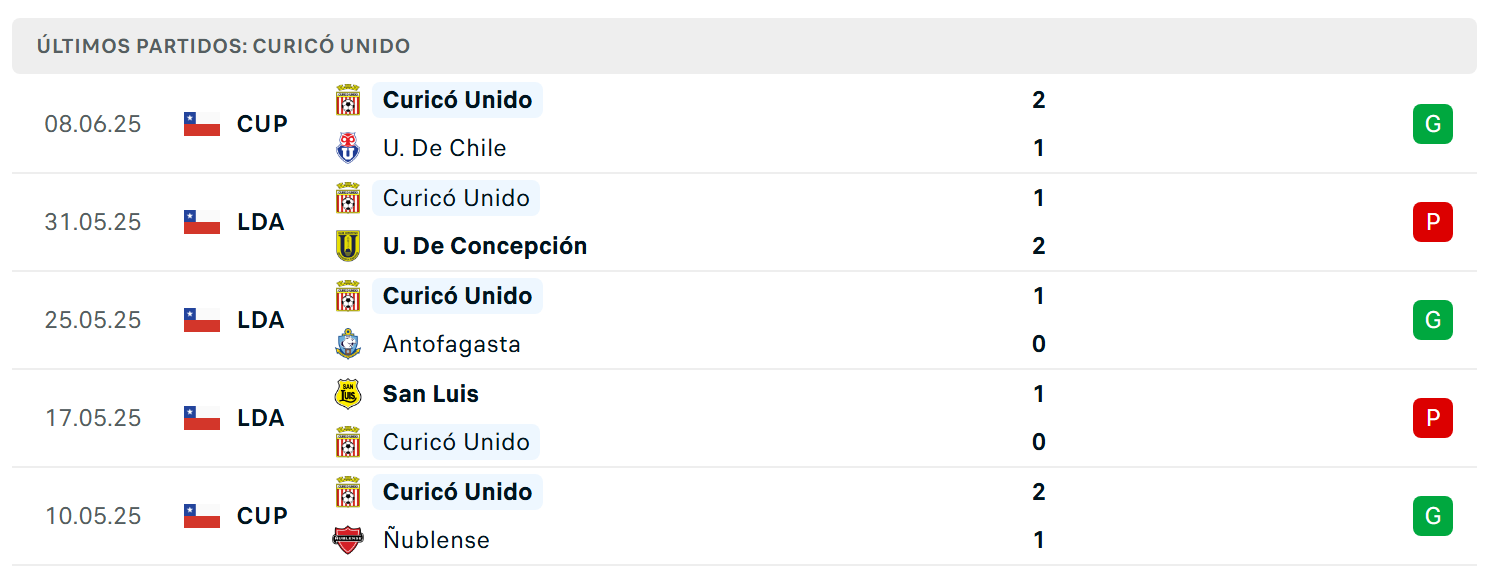1488x580 pixels.
Task: Click Curicó Unido crest in 08.06.25 match
Action: [348, 100]
